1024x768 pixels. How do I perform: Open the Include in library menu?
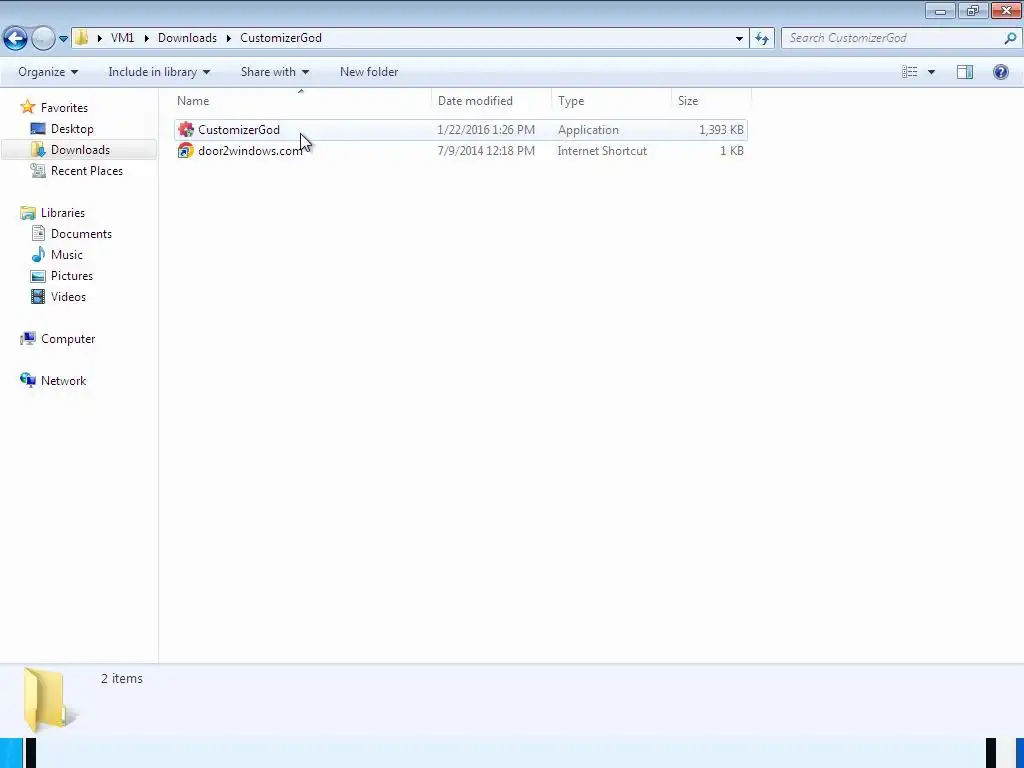click(159, 72)
